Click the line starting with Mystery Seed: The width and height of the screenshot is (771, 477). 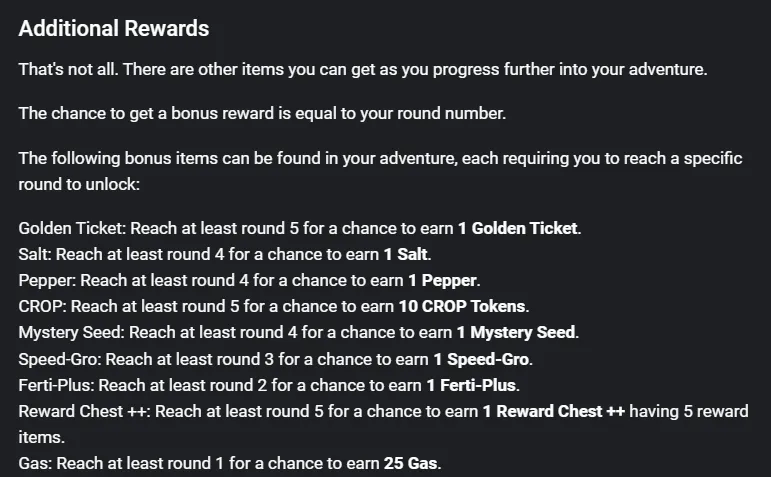299,332
